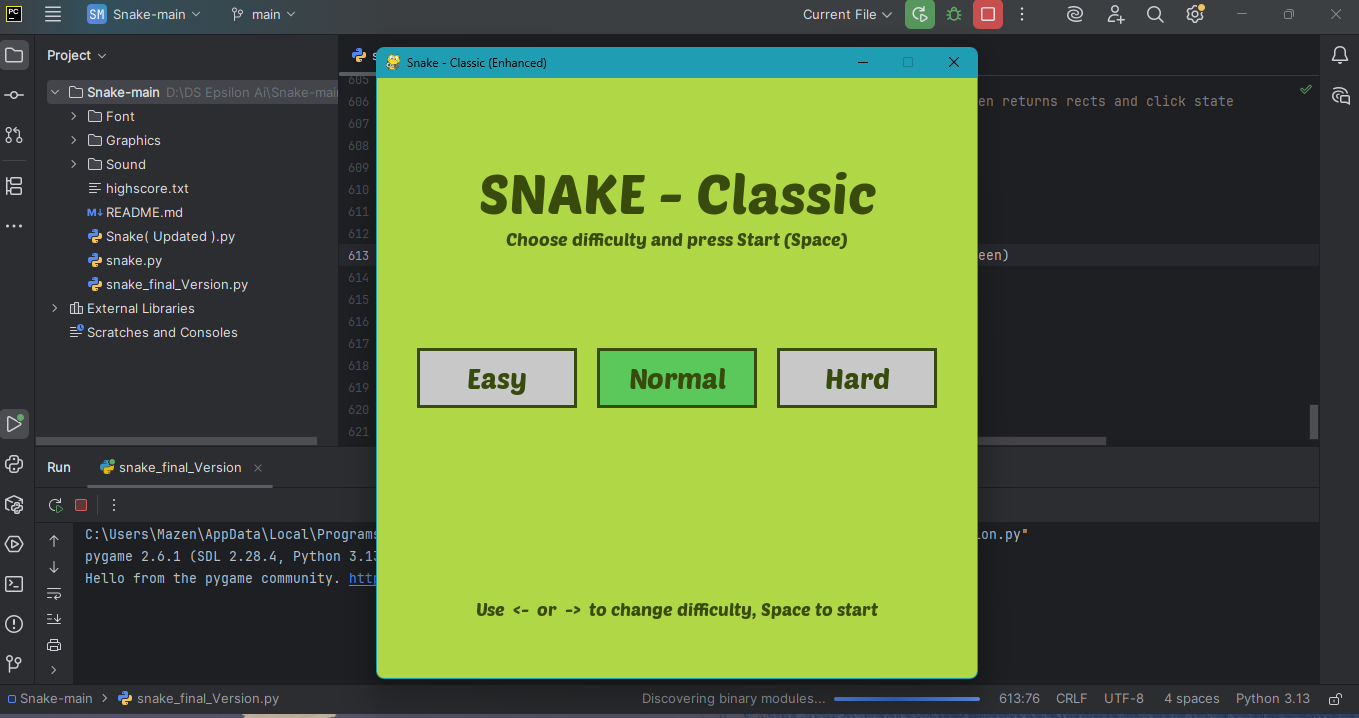Select Easy difficulty in the game
This screenshot has width=1359, height=718.
[496, 378]
